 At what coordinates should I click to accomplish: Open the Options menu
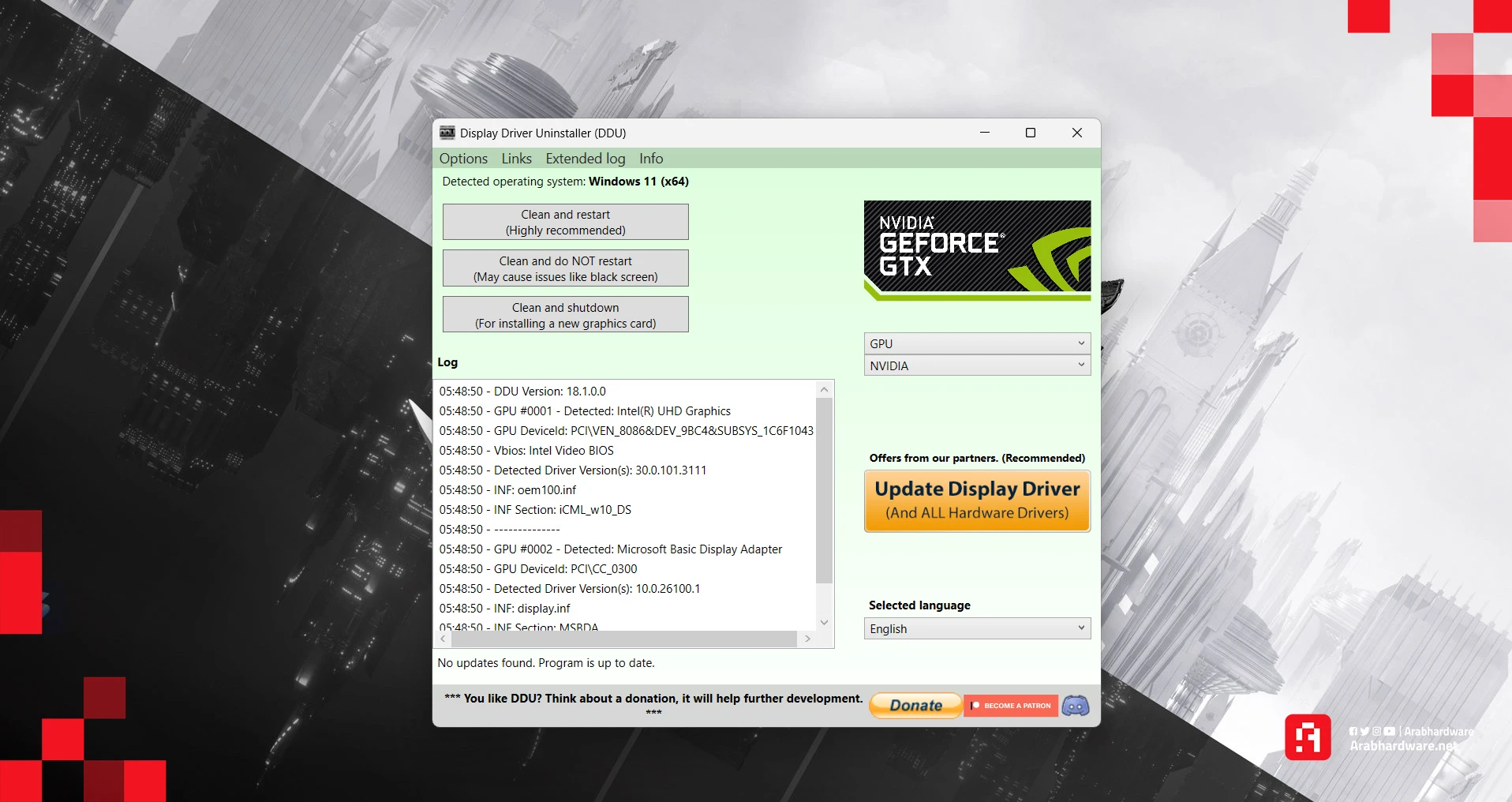(463, 159)
